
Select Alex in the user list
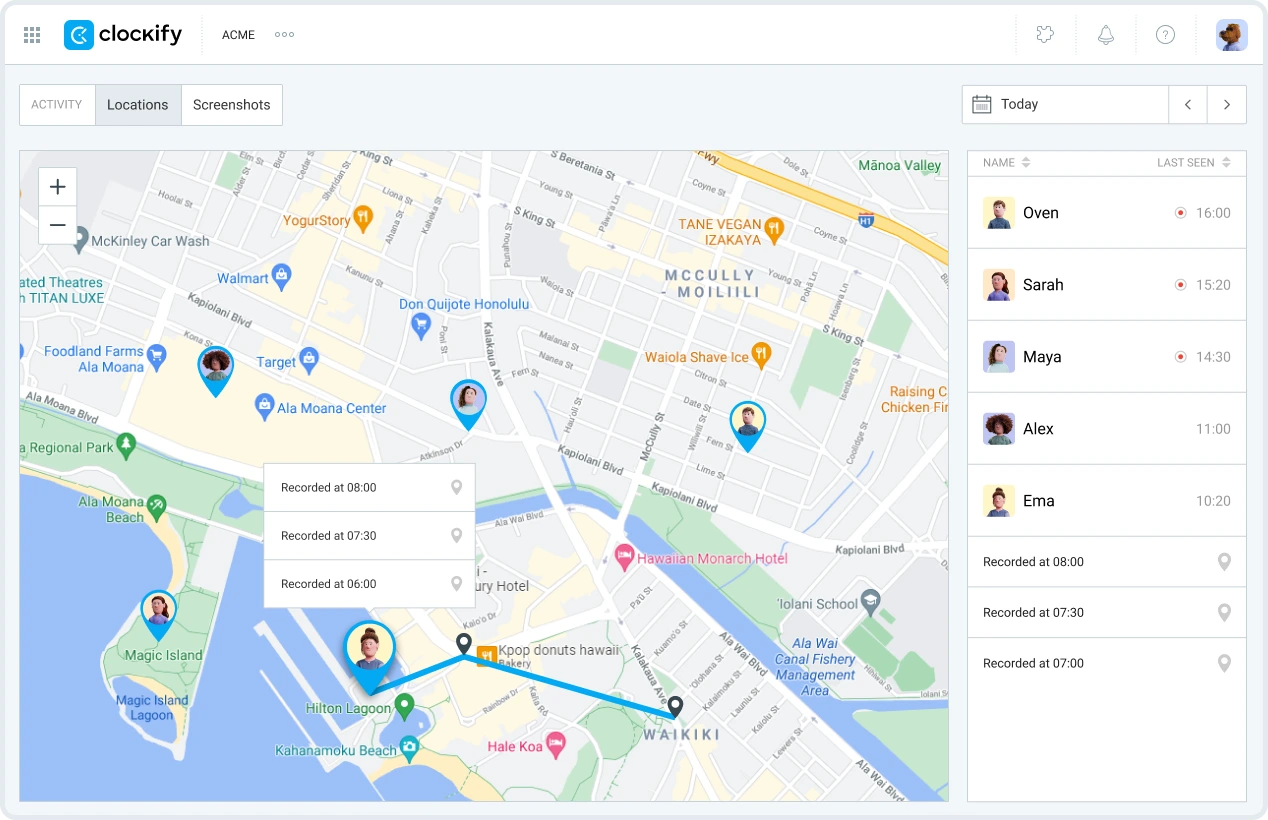click(1107, 429)
